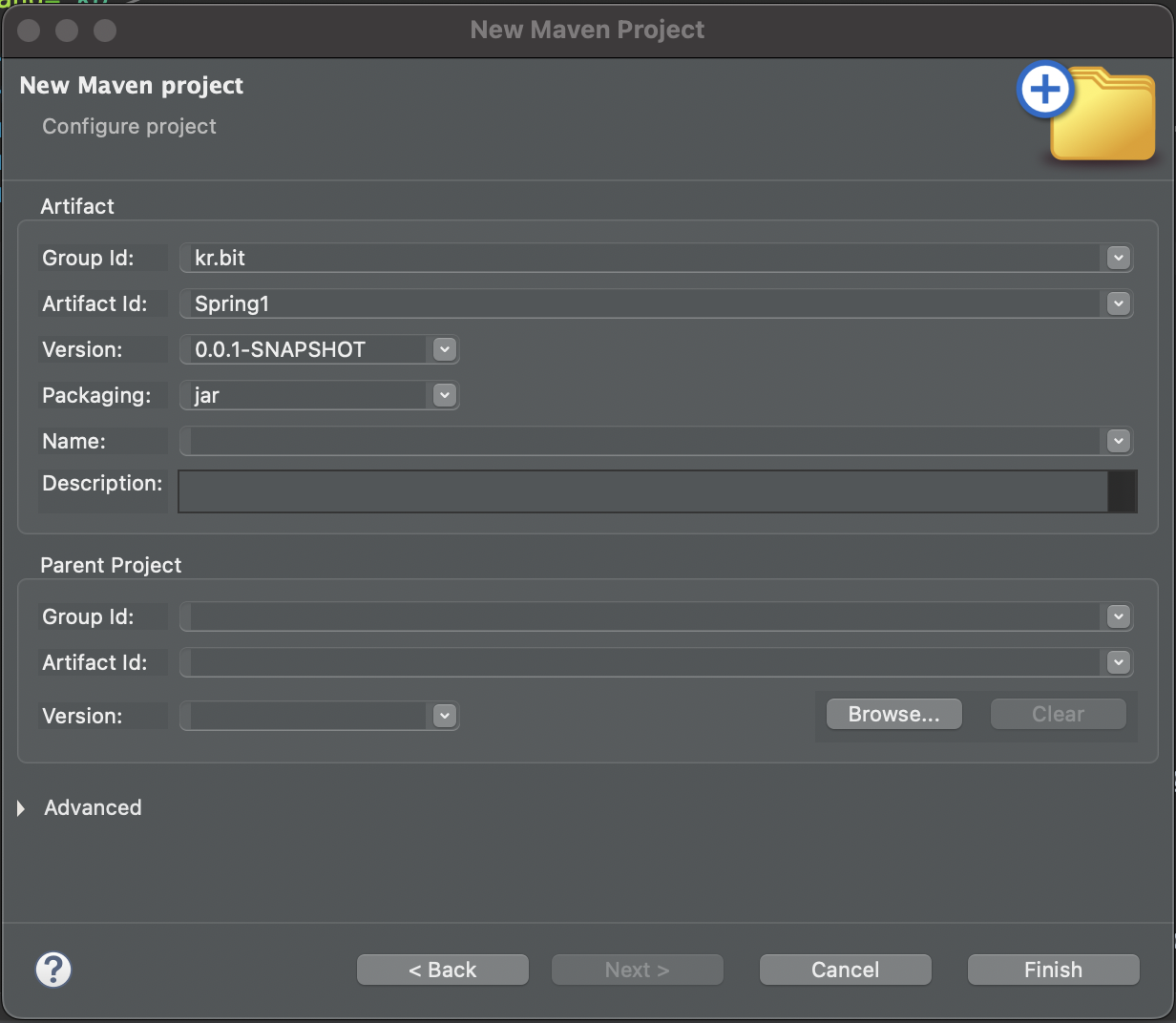
Task: Open the help question mark icon
Action: pos(53,970)
